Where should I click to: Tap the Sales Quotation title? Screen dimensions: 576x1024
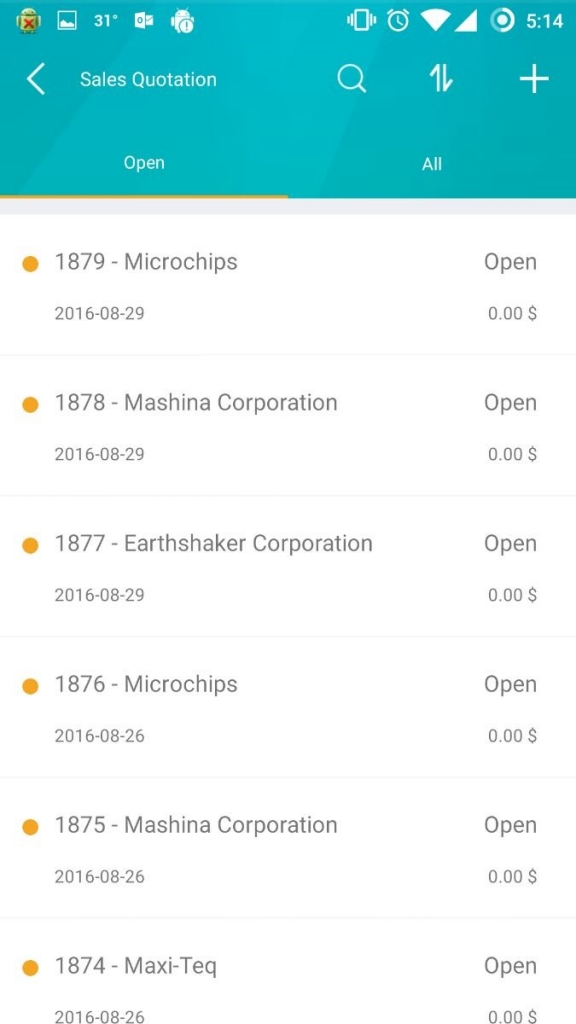tap(148, 80)
